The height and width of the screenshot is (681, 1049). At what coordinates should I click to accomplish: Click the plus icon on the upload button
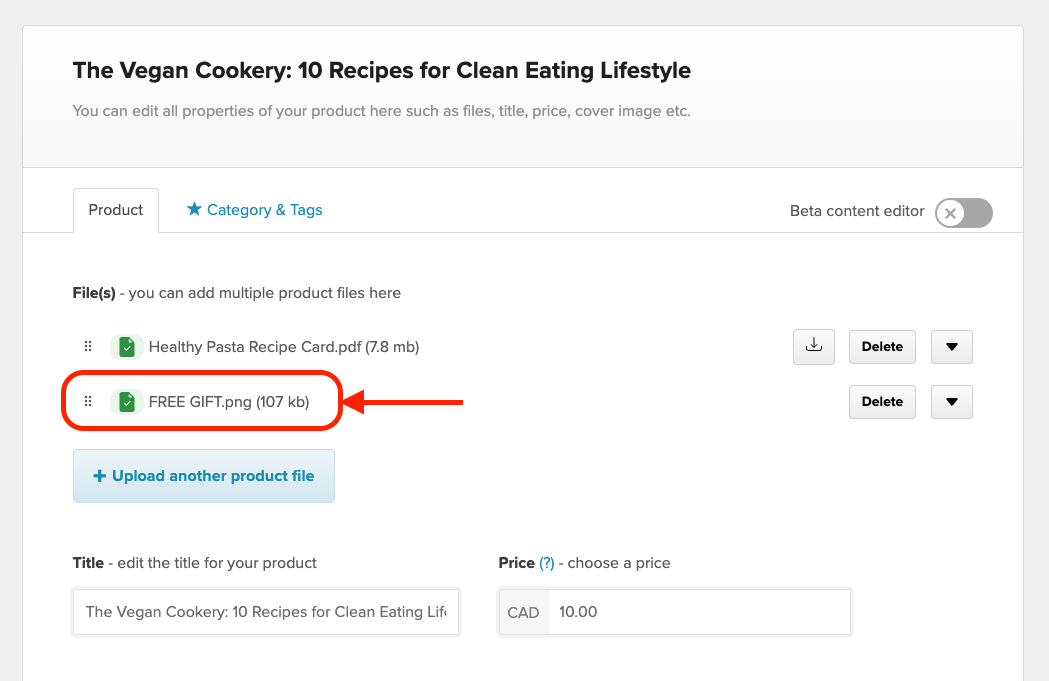(x=100, y=476)
